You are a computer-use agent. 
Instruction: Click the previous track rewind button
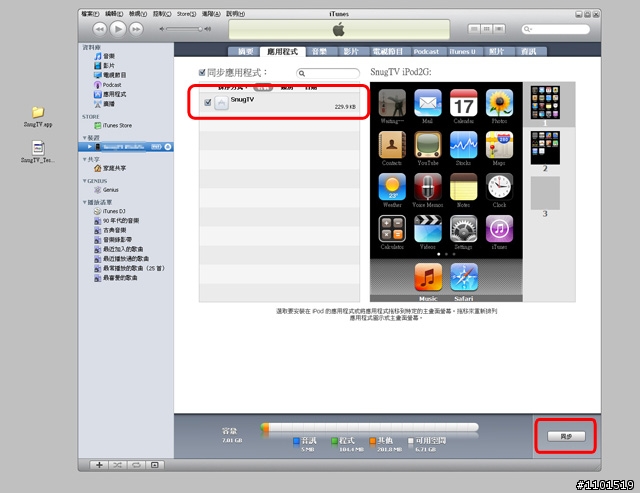tap(99, 29)
